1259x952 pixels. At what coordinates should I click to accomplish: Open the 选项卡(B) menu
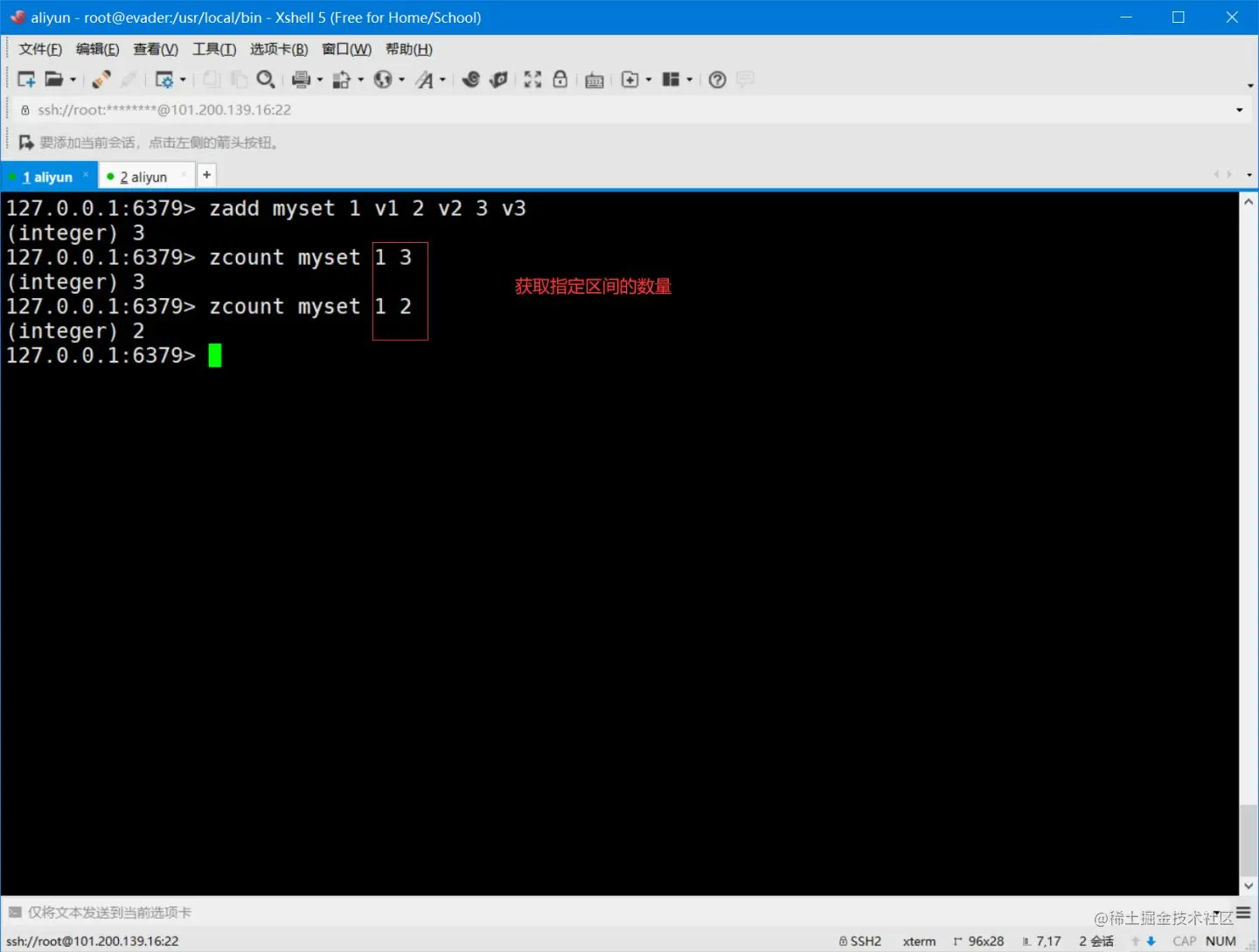click(279, 49)
